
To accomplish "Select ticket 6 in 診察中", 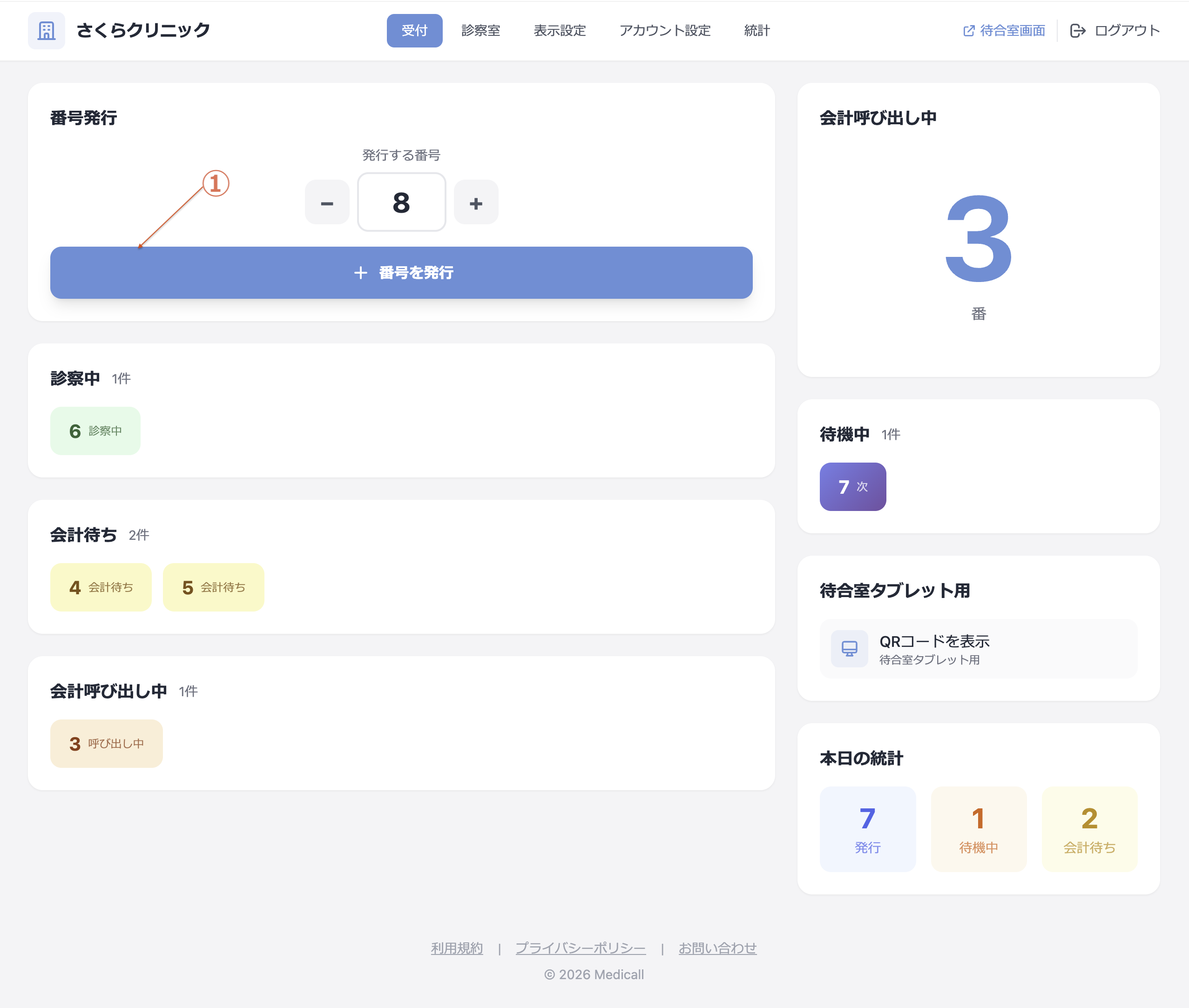I will click(x=95, y=431).
